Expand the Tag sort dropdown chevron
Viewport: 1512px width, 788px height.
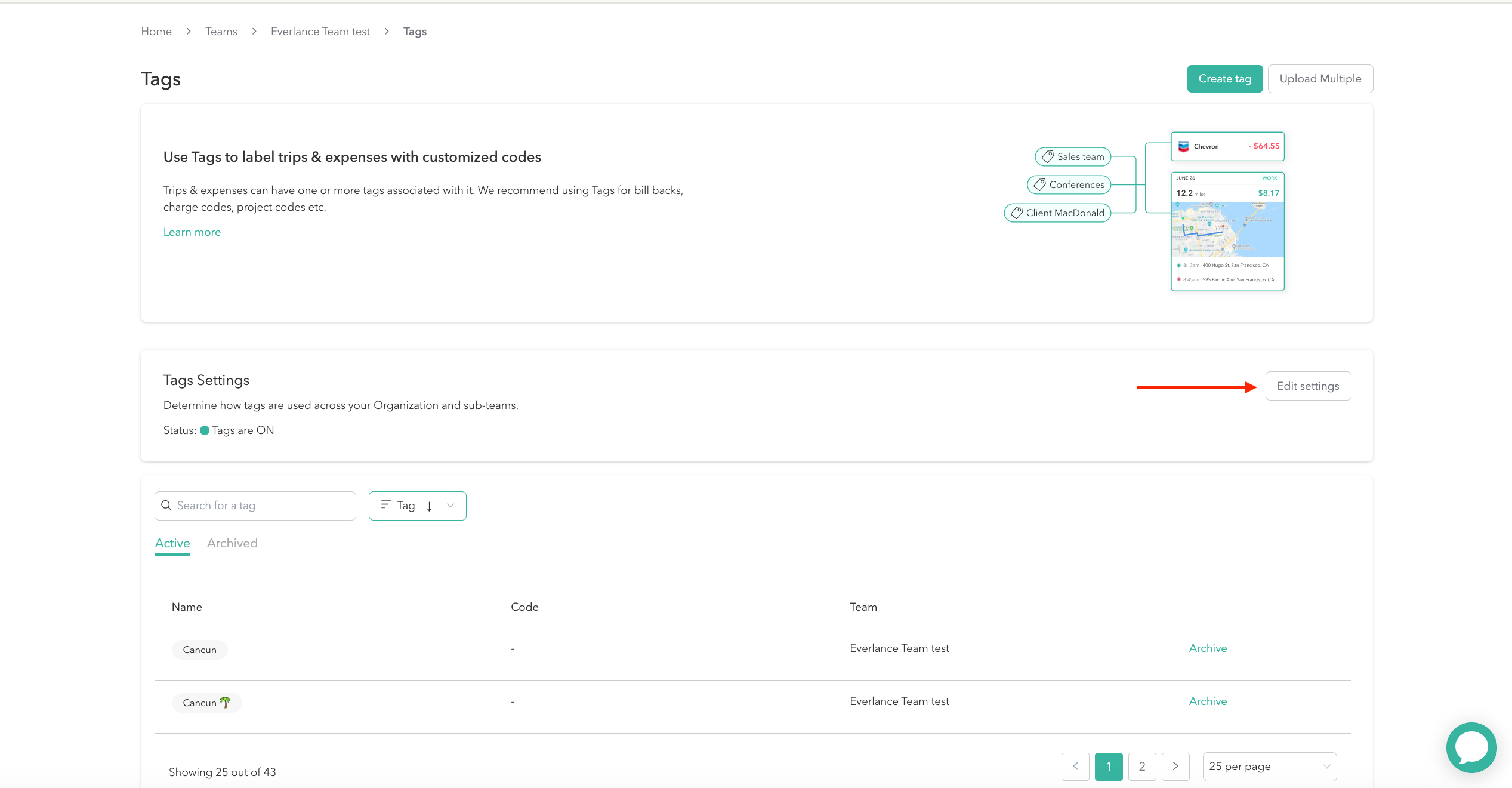pyautogui.click(x=450, y=506)
